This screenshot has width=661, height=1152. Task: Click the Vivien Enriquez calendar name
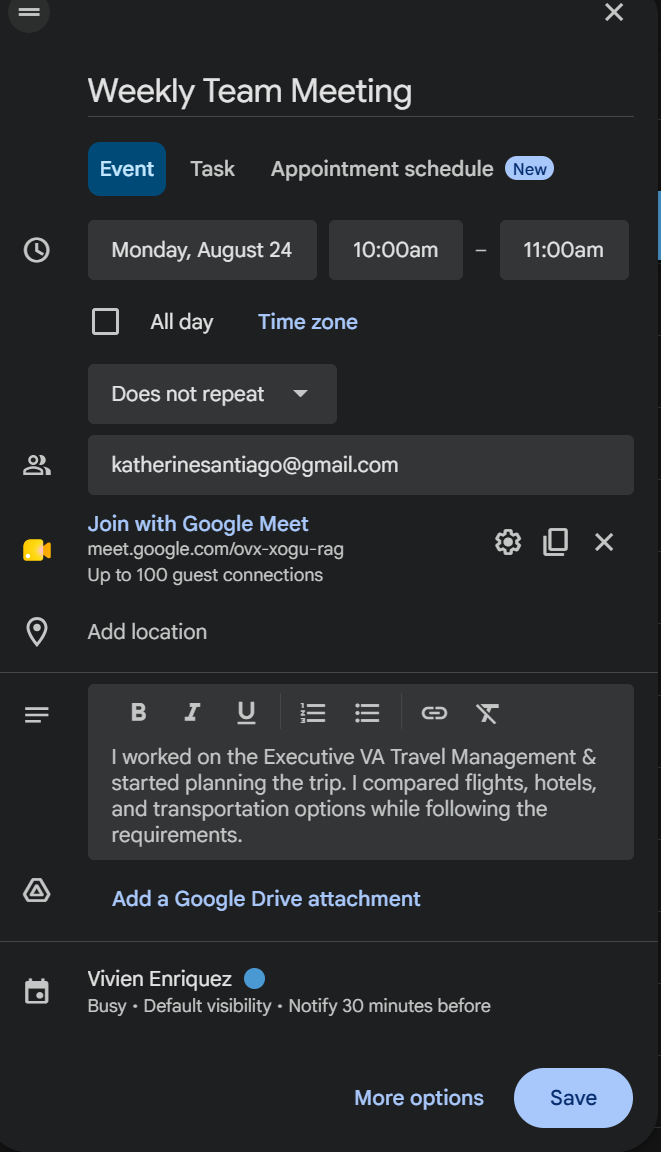[159, 979]
